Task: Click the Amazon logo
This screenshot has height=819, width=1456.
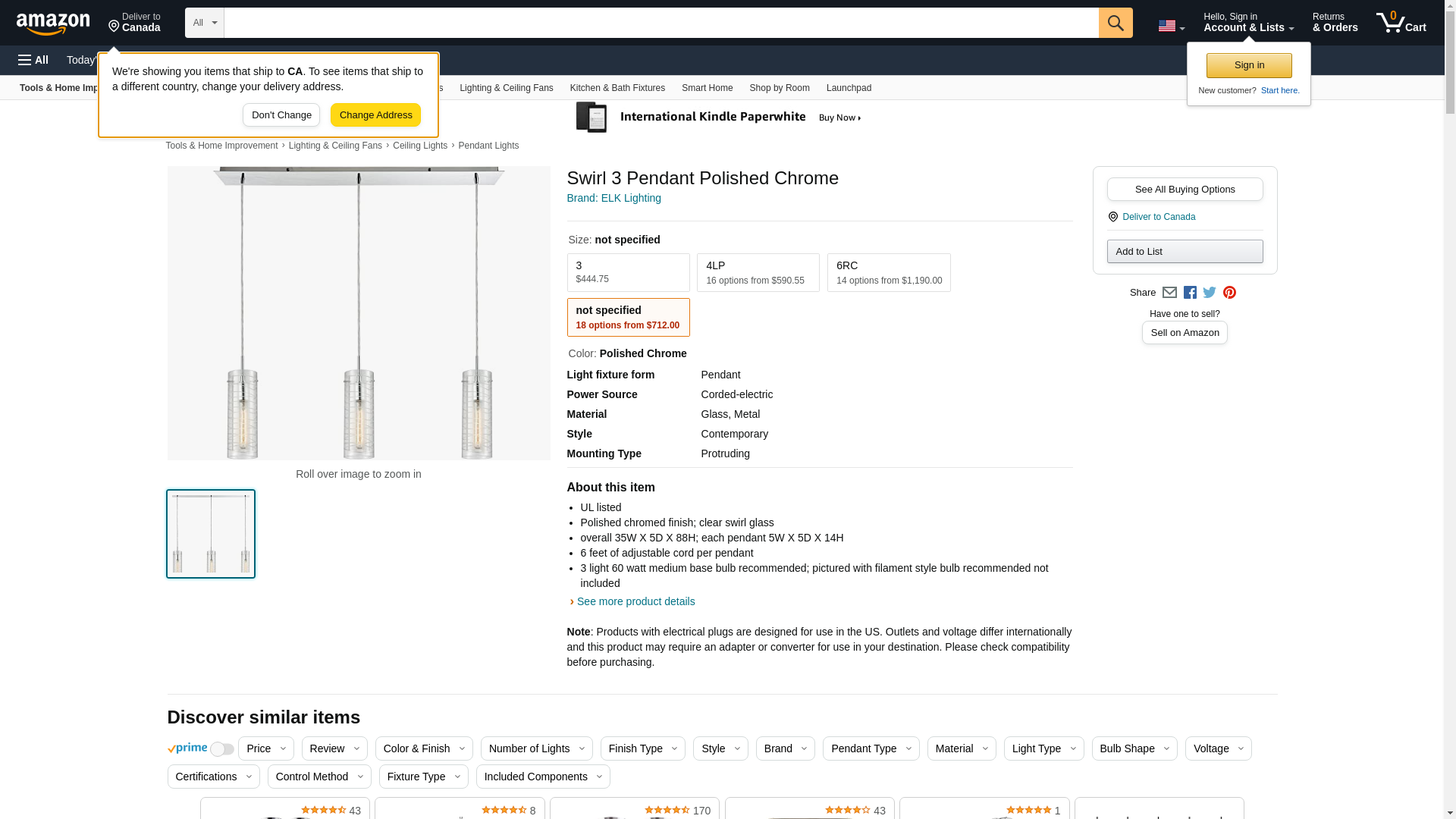Action: [53, 24]
